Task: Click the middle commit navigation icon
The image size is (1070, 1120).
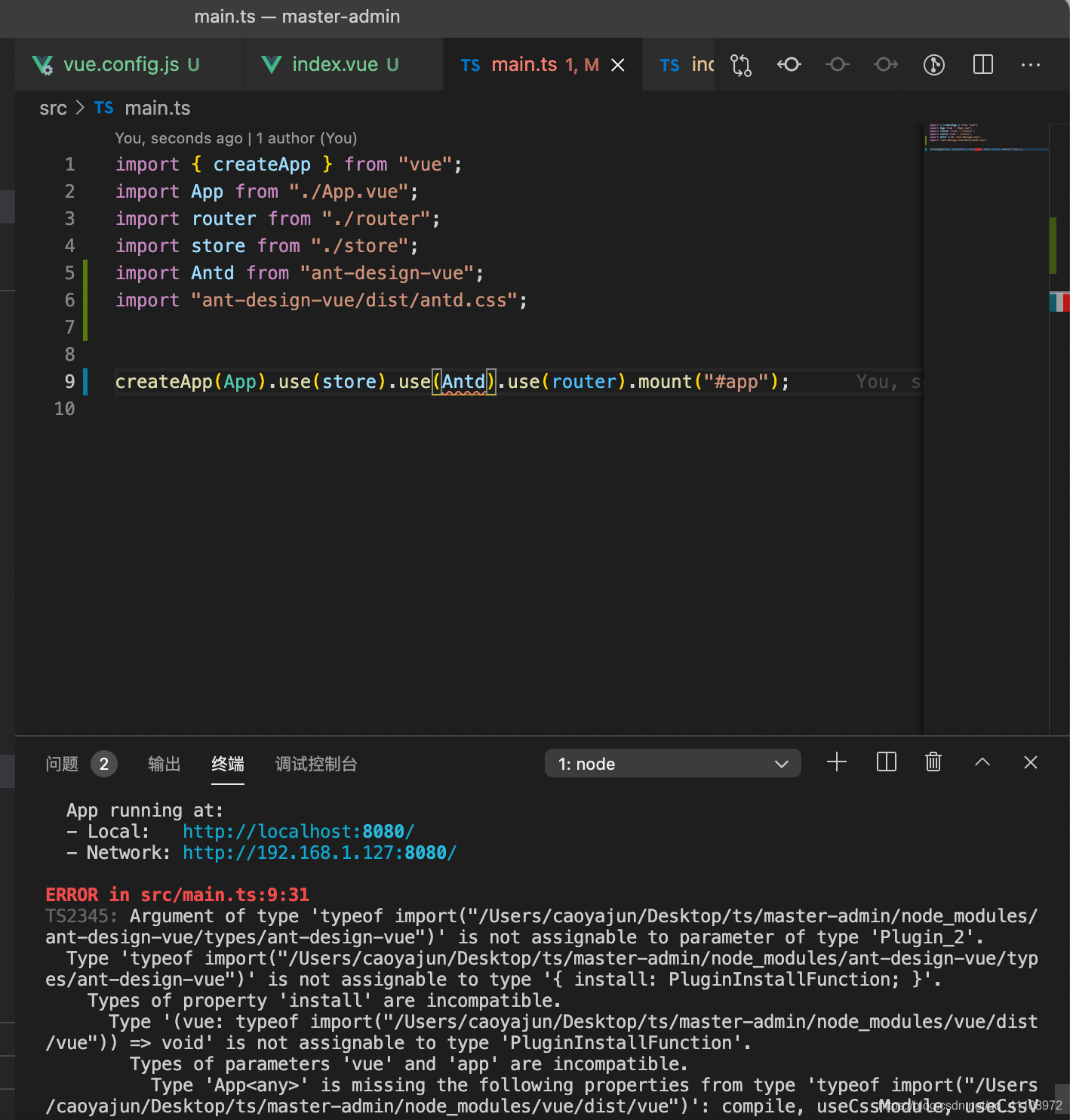Action: [837, 65]
